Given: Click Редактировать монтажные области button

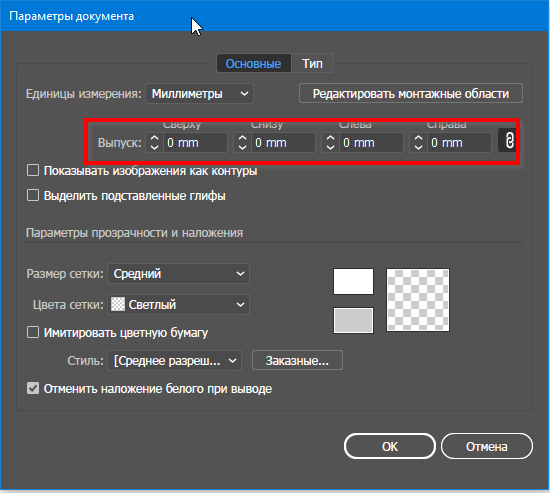Looking at the screenshot, I should click(411, 93).
